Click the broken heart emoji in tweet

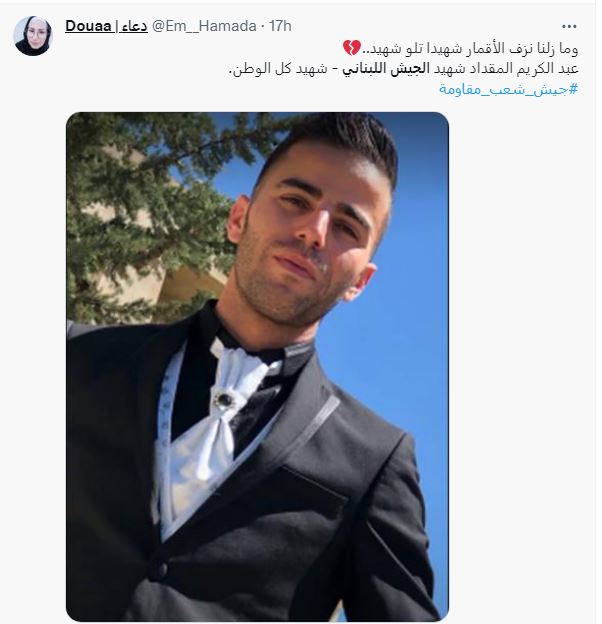click(352, 48)
